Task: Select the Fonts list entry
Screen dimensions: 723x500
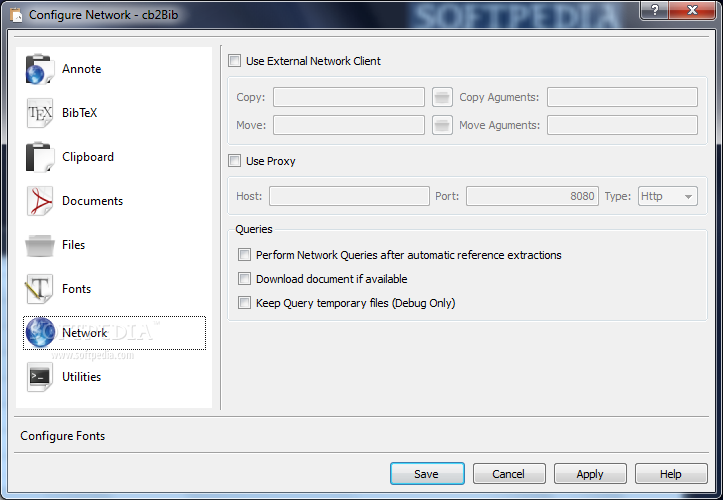Action: [114, 289]
